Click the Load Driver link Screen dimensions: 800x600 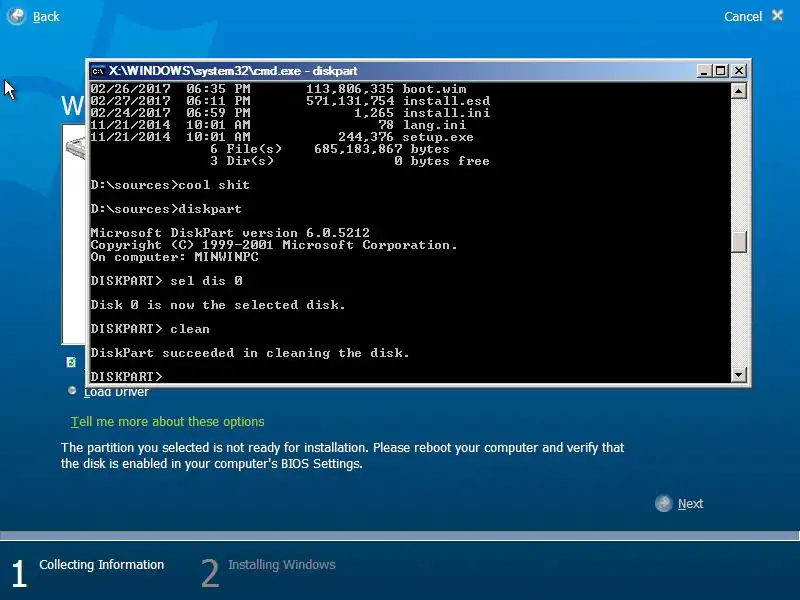click(116, 392)
